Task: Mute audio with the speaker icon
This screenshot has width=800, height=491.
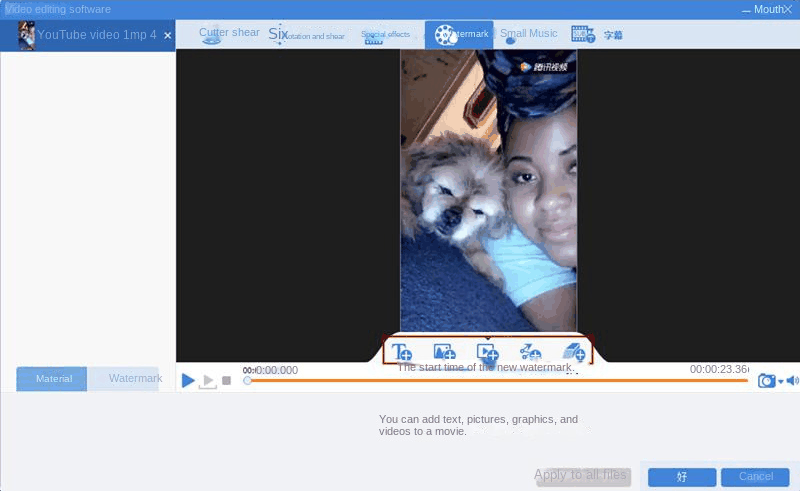Action: click(792, 381)
